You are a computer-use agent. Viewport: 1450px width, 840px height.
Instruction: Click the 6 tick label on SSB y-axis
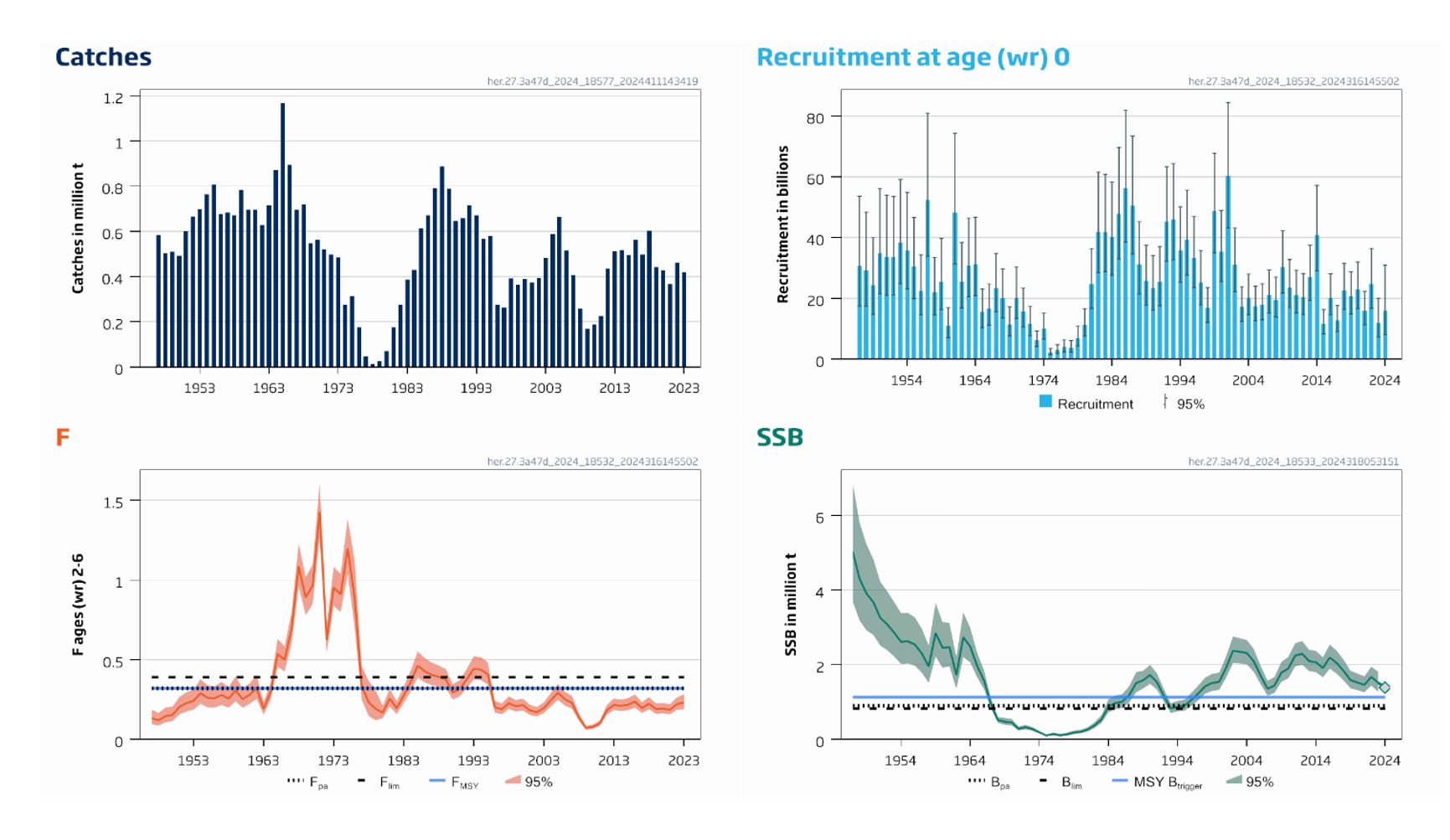(x=820, y=518)
